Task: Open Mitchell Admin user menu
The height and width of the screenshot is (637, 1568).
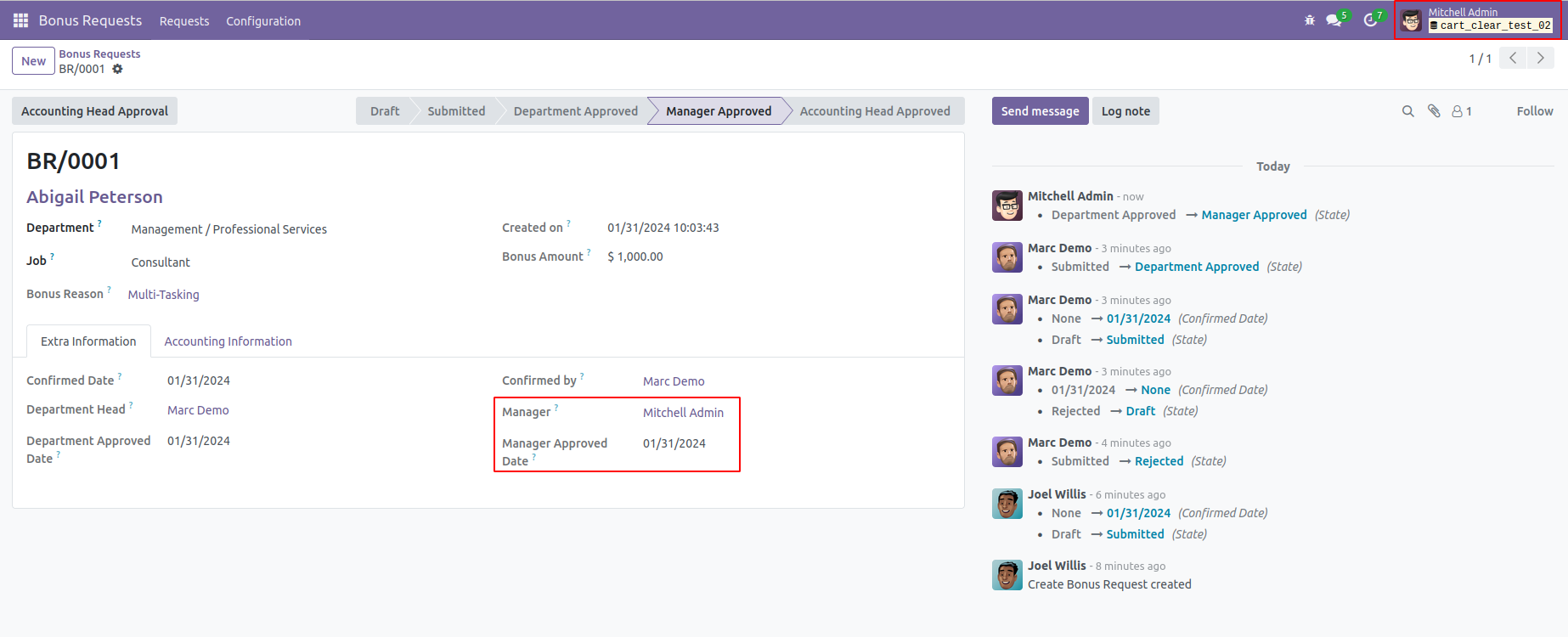Action: coord(1478,20)
